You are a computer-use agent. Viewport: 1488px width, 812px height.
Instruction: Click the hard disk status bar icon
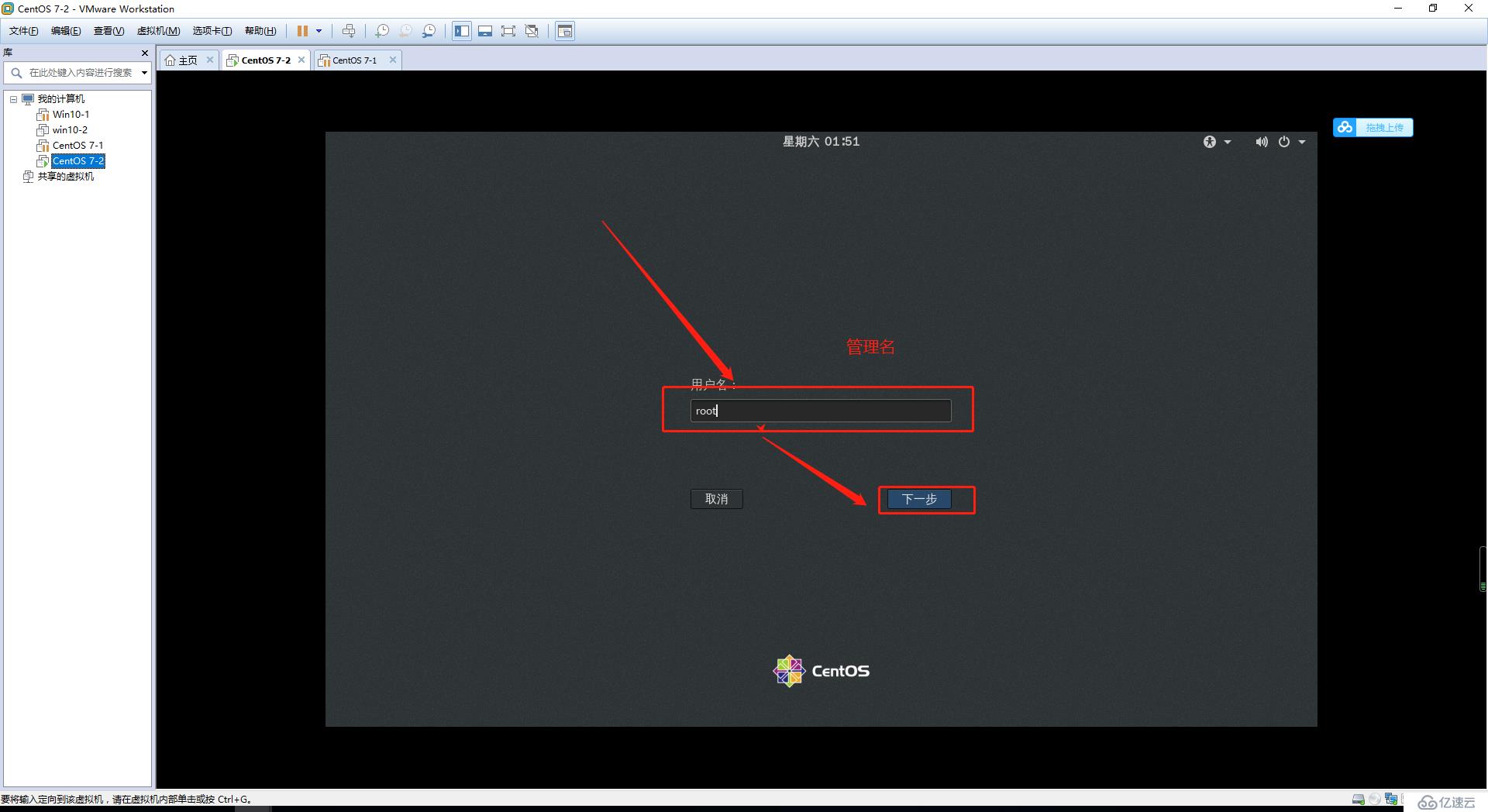click(x=1358, y=799)
